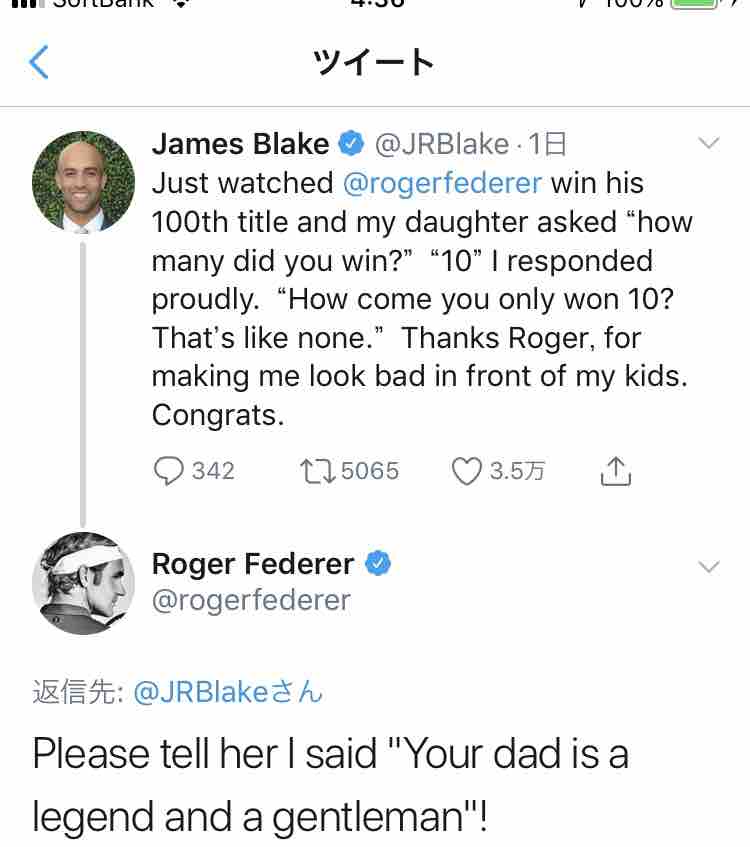The width and height of the screenshot is (750, 847).
Task: Tap the ツイート title in navigation bar
Action: pos(374,63)
